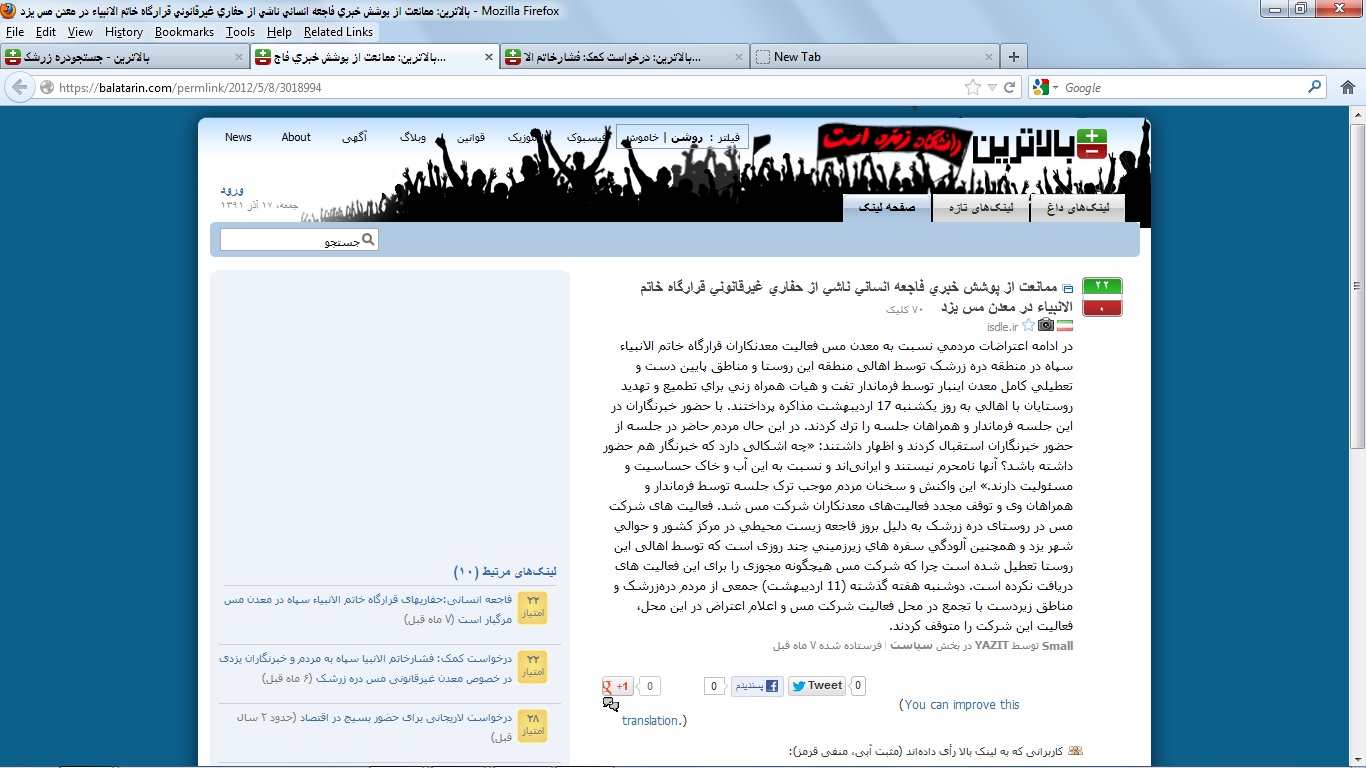The height and width of the screenshot is (768, 1366).
Task: Click the Balatarin plus-minus logo icon
Action: 1091,144
